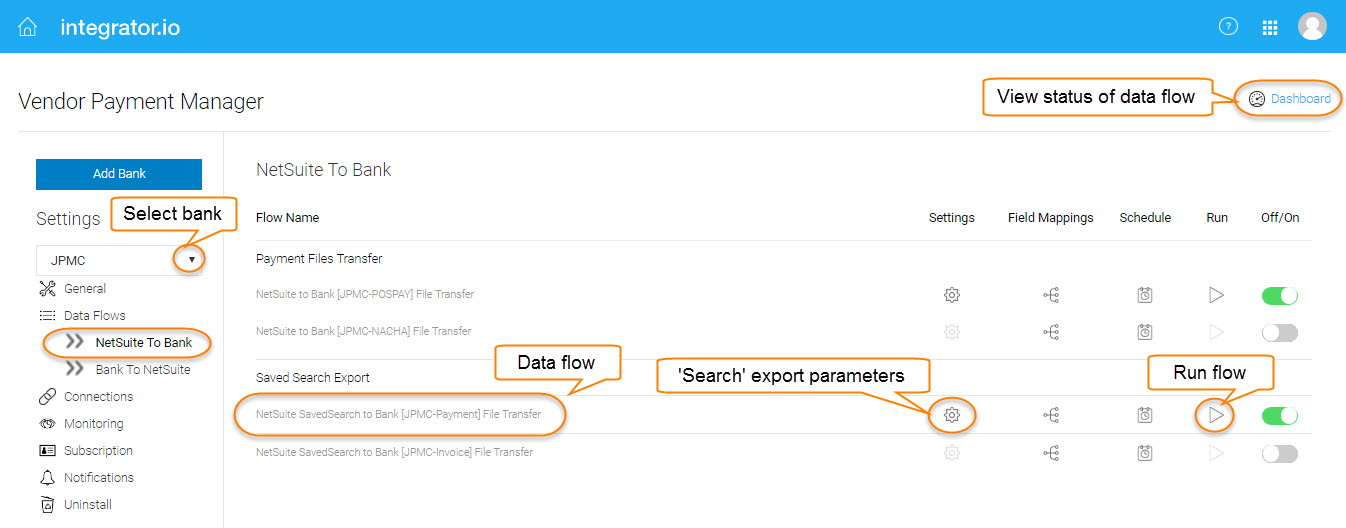Click the Flow Name column header

[x=288, y=218]
